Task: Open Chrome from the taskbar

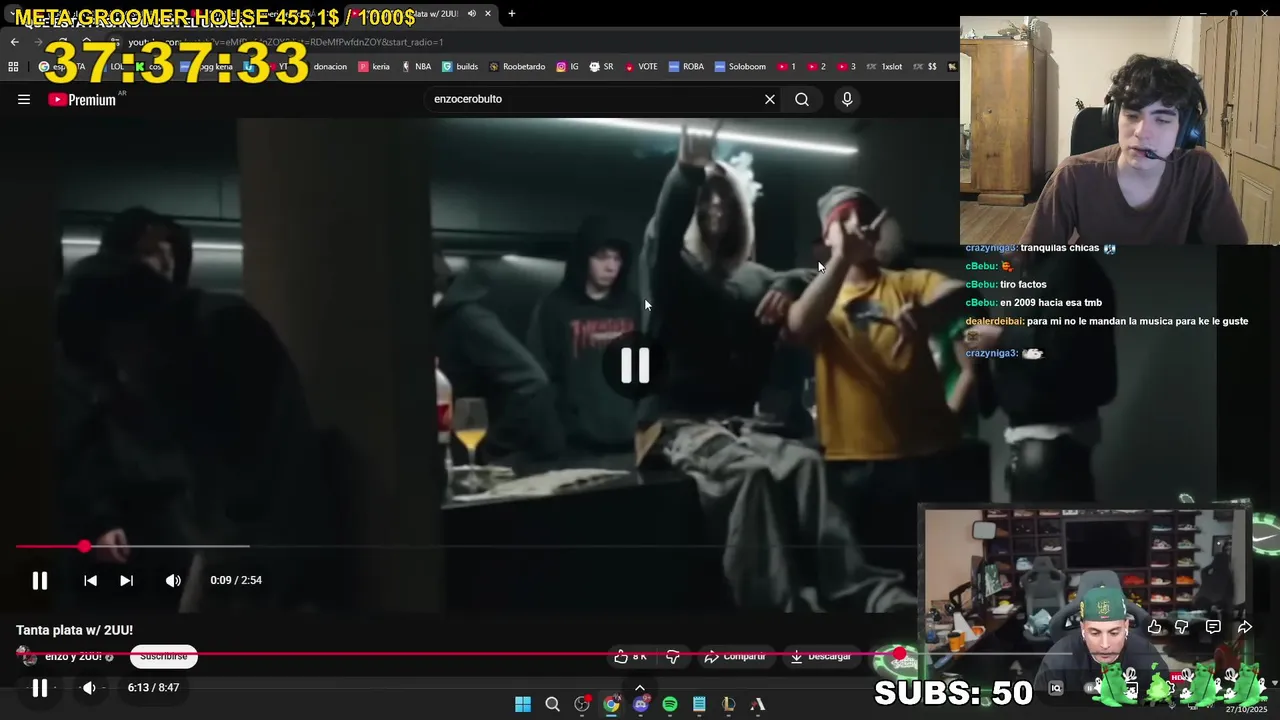Action: [611, 704]
